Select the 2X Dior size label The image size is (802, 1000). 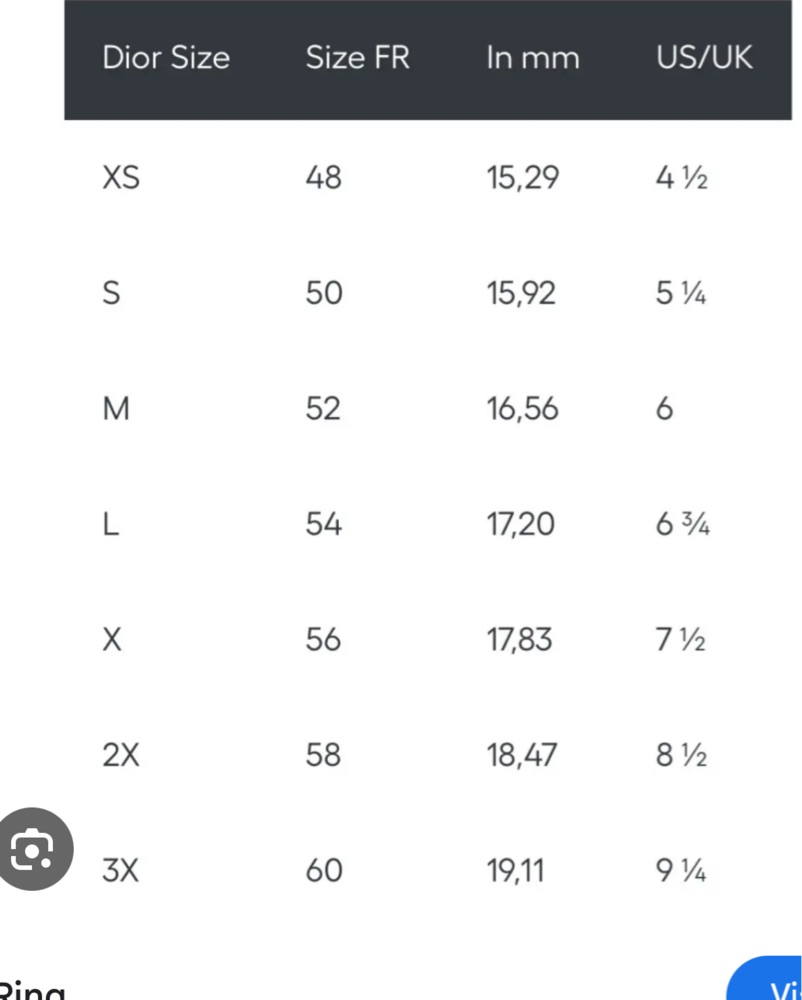(121, 754)
